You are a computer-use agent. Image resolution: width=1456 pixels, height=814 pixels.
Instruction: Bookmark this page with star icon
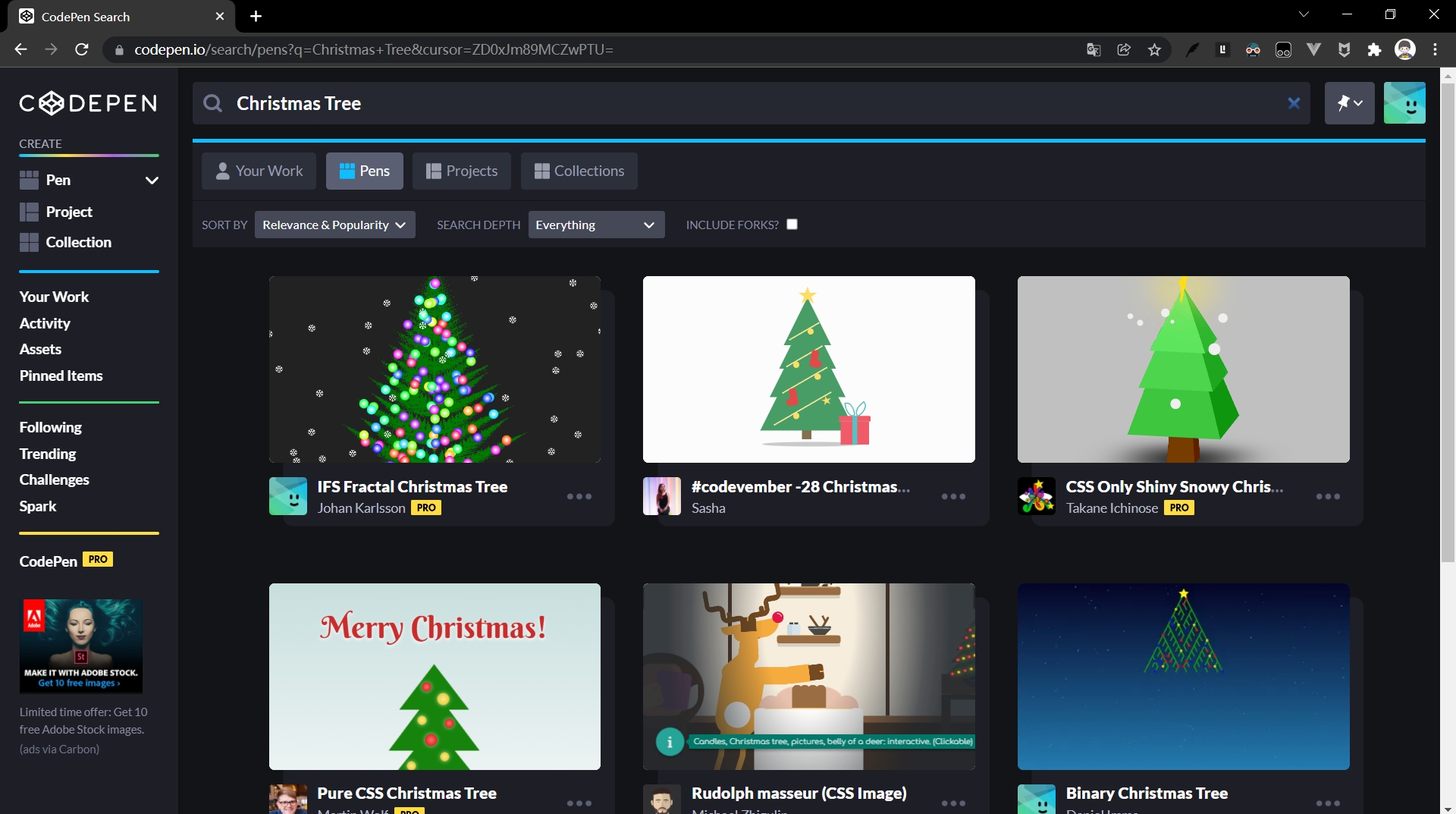[x=1154, y=49]
